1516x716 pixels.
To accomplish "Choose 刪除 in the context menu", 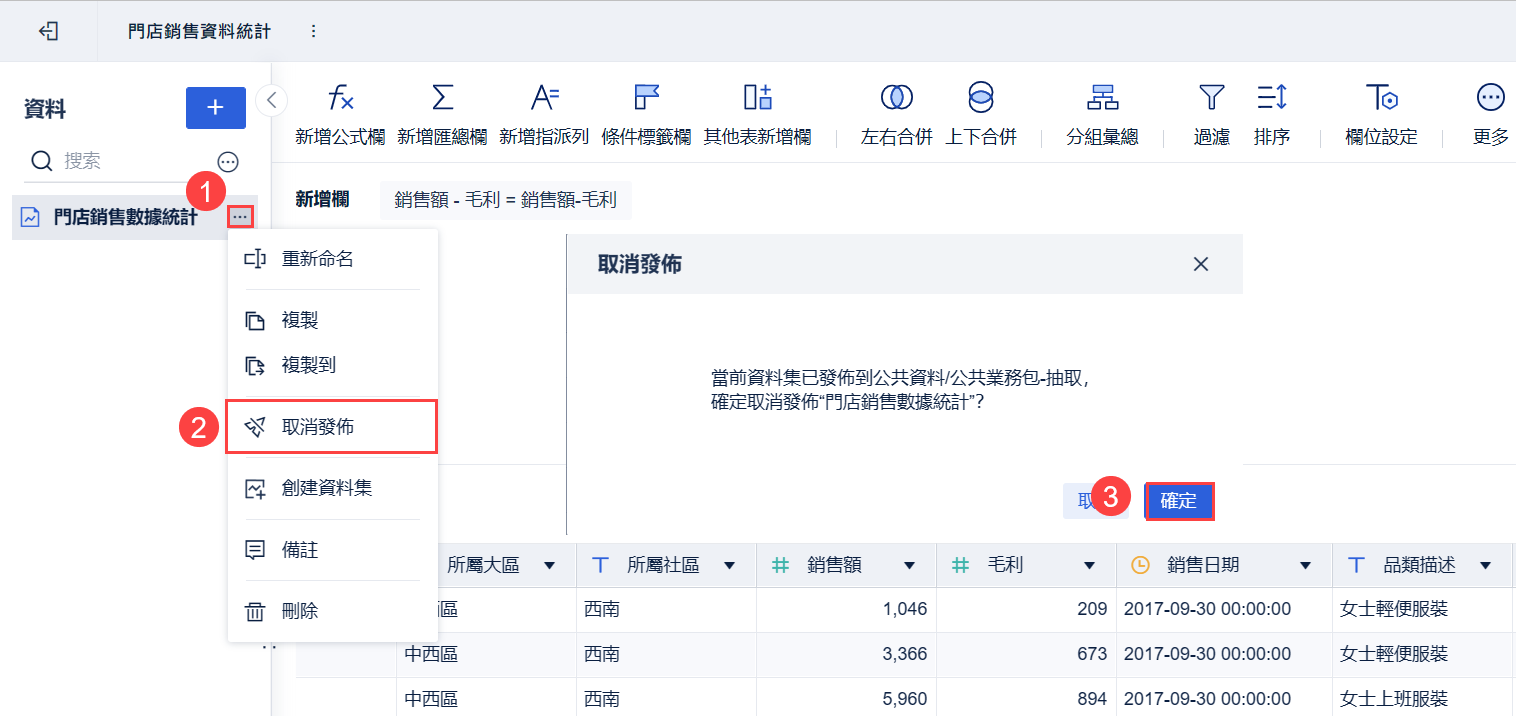I will pos(333,611).
